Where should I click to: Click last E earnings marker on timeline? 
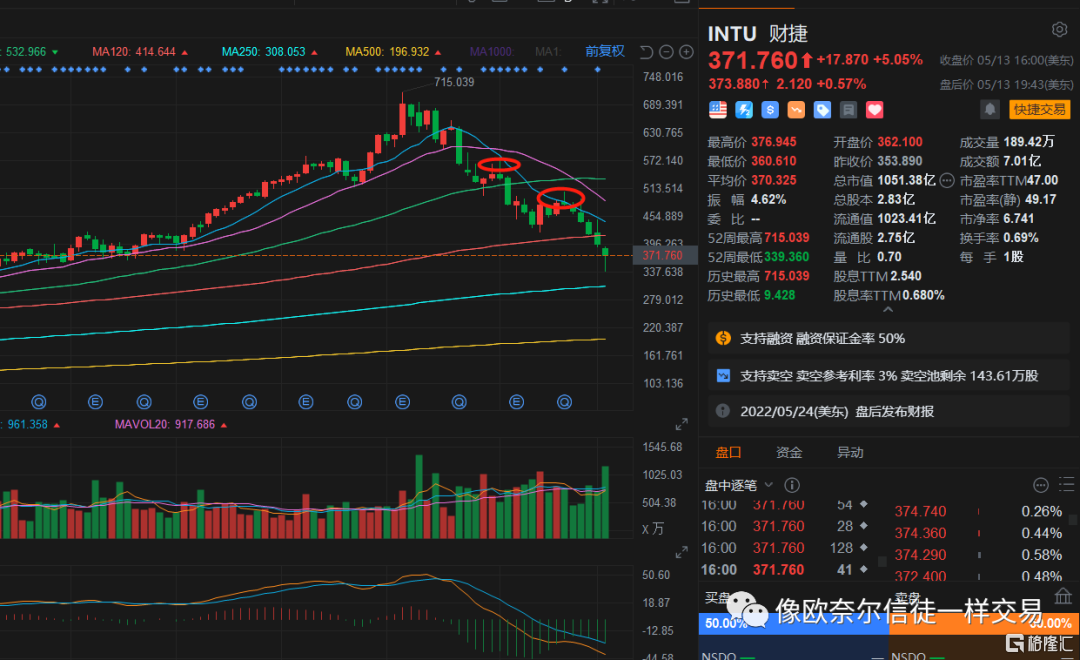click(x=516, y=402)
